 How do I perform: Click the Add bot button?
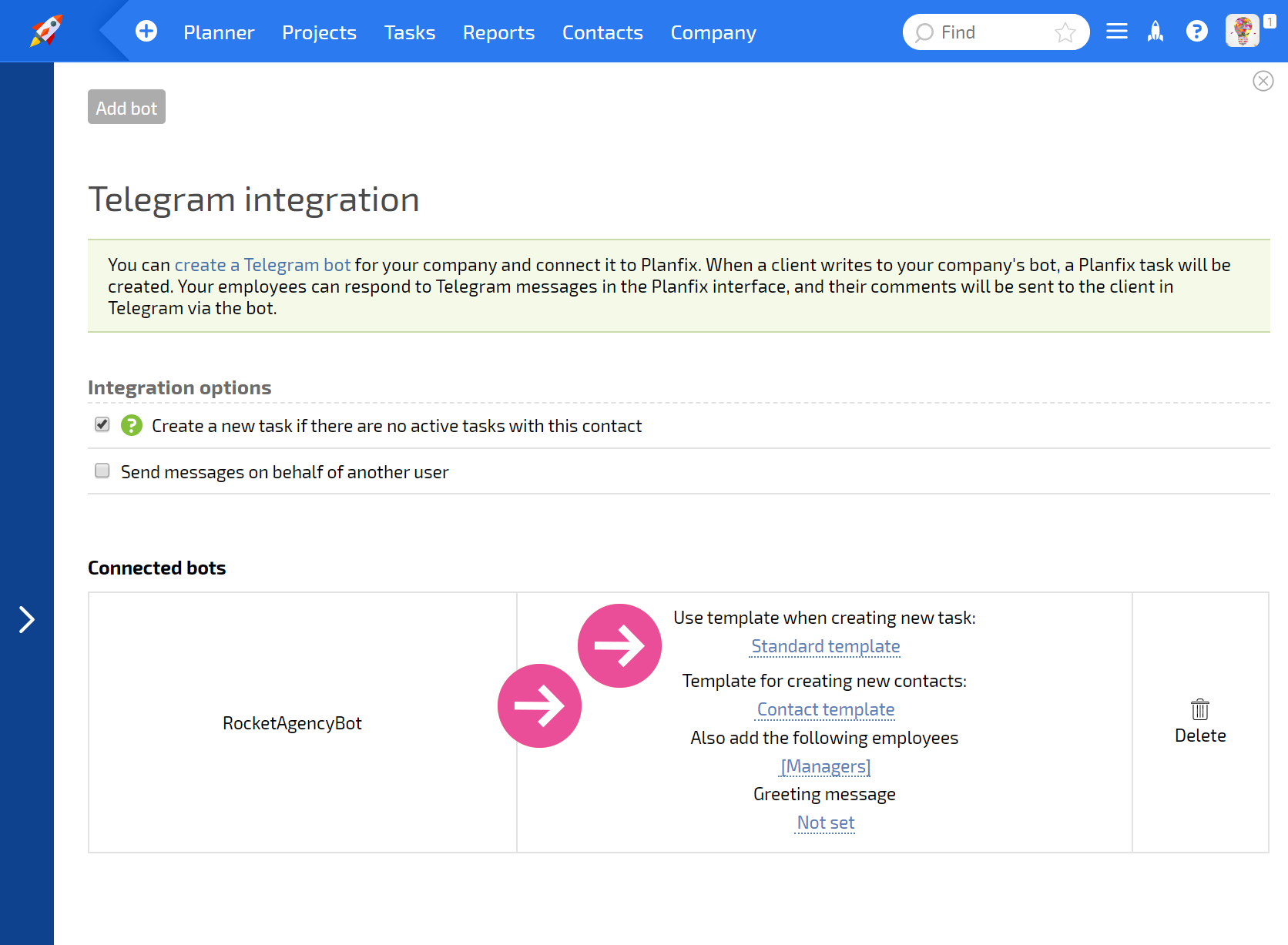click(x=126, y=107)
